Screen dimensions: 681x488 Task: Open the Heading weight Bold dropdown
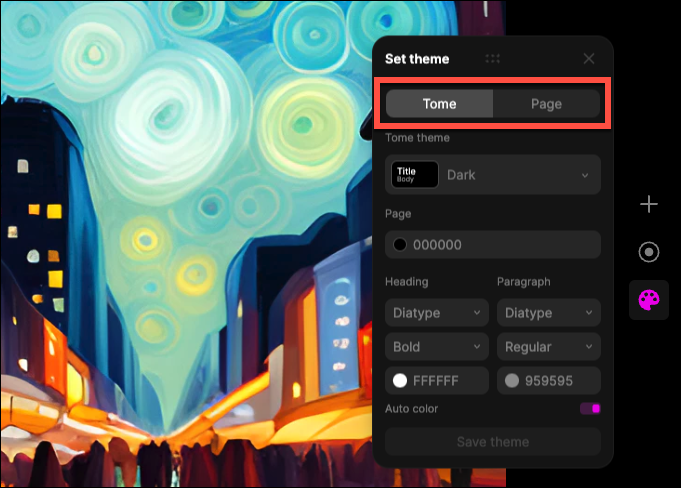[x=437, y=347]
